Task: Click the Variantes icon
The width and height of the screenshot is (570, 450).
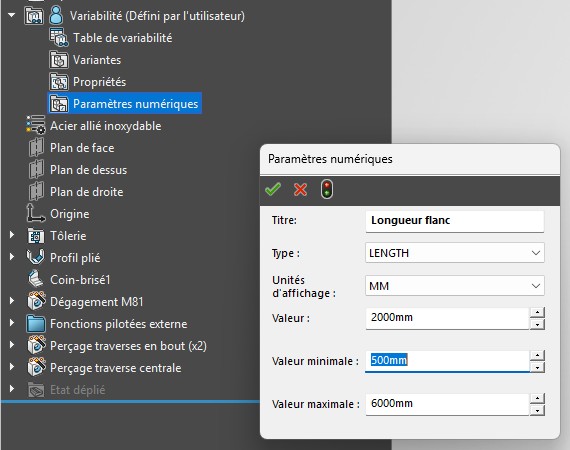Action: (x=59, y=60)
